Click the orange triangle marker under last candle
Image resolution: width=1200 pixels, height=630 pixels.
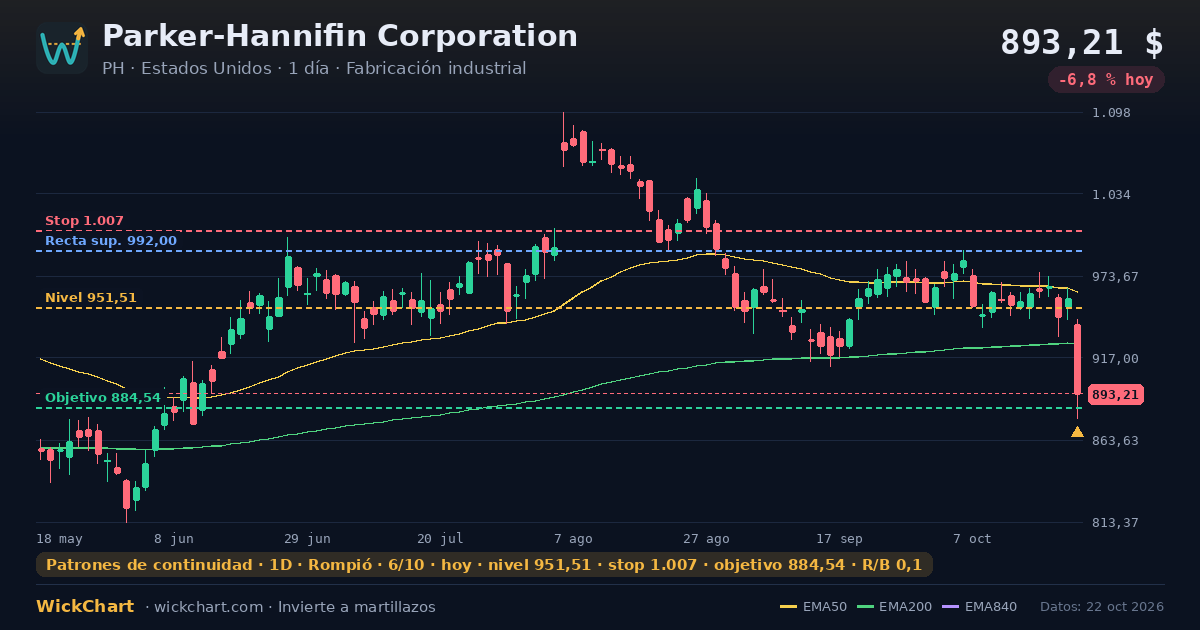click(1077, 432)
